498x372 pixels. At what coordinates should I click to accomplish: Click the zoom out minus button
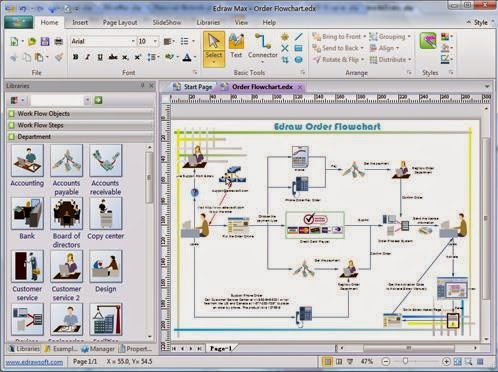[386, 361]
